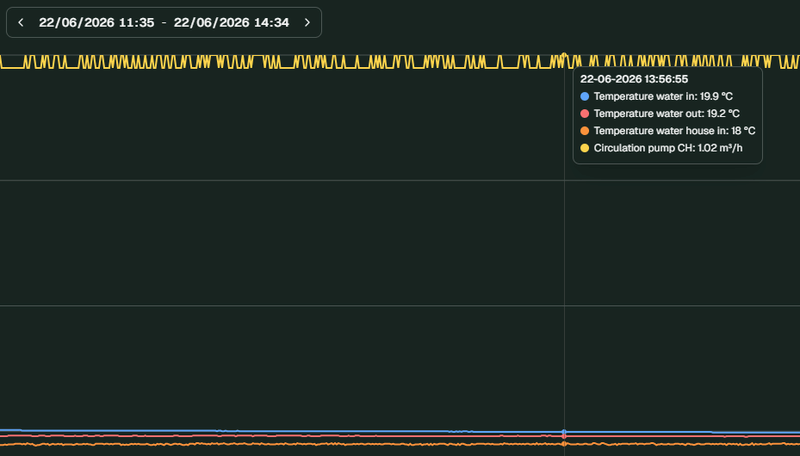Image resolution: width=800 pixels, height=456 pixels.
Task: Go to the next time range
Action: 307,22
